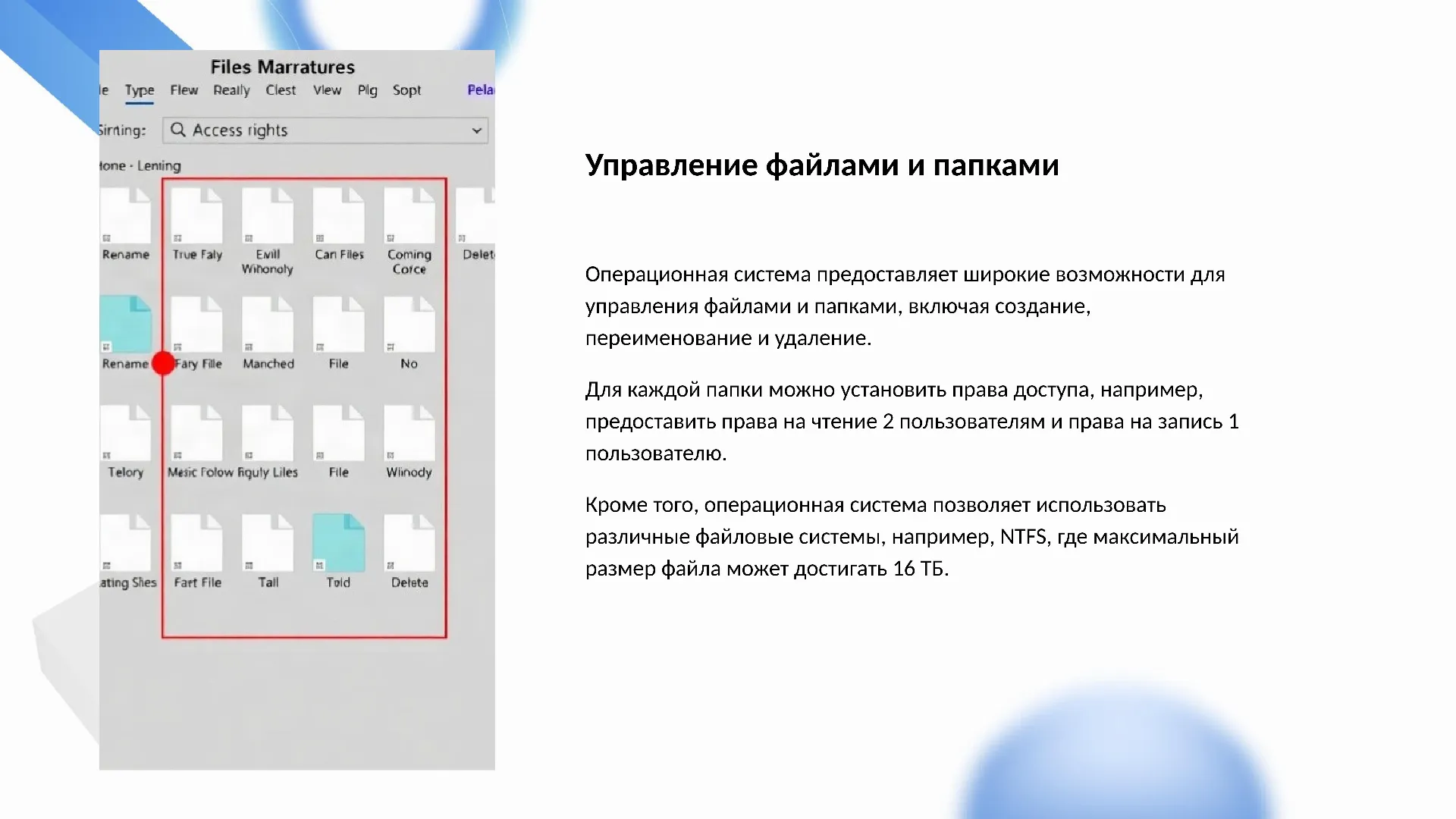The width and height of the screenshot is (1456, 819).
Task: Select the Mesic Folow file icon
Action: pyautogui.click(x=197, y=434)
